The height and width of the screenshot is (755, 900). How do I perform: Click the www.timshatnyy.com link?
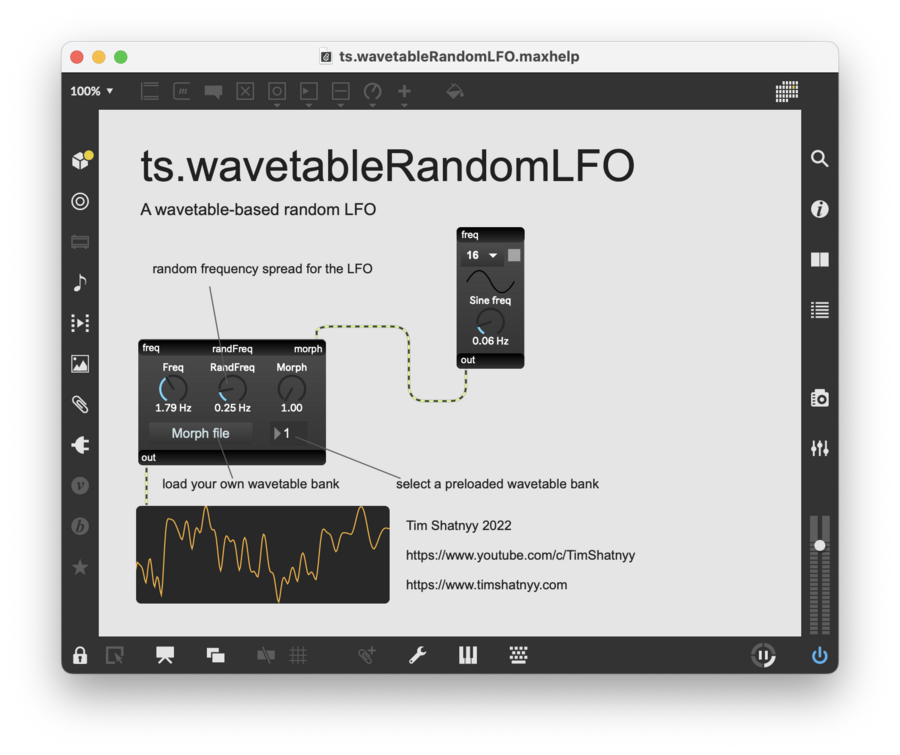tap(486, 585)
